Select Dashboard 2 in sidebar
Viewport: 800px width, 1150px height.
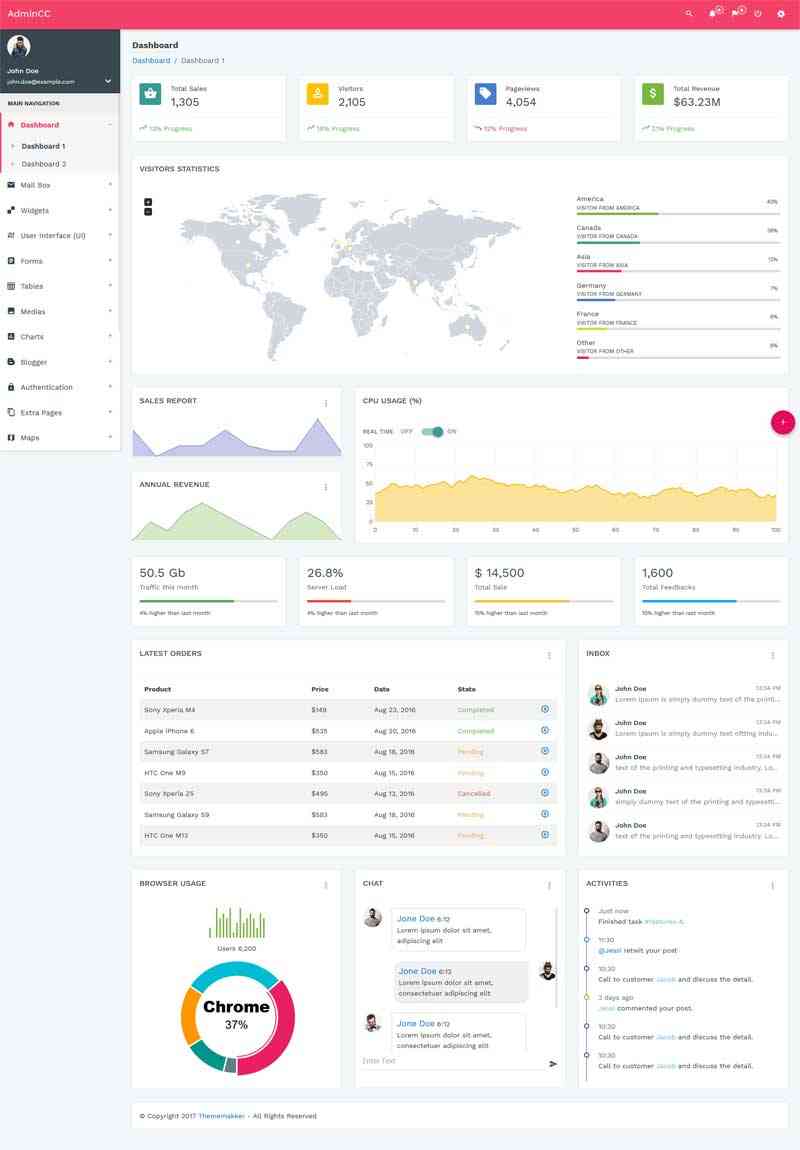[x=44, y=164]
